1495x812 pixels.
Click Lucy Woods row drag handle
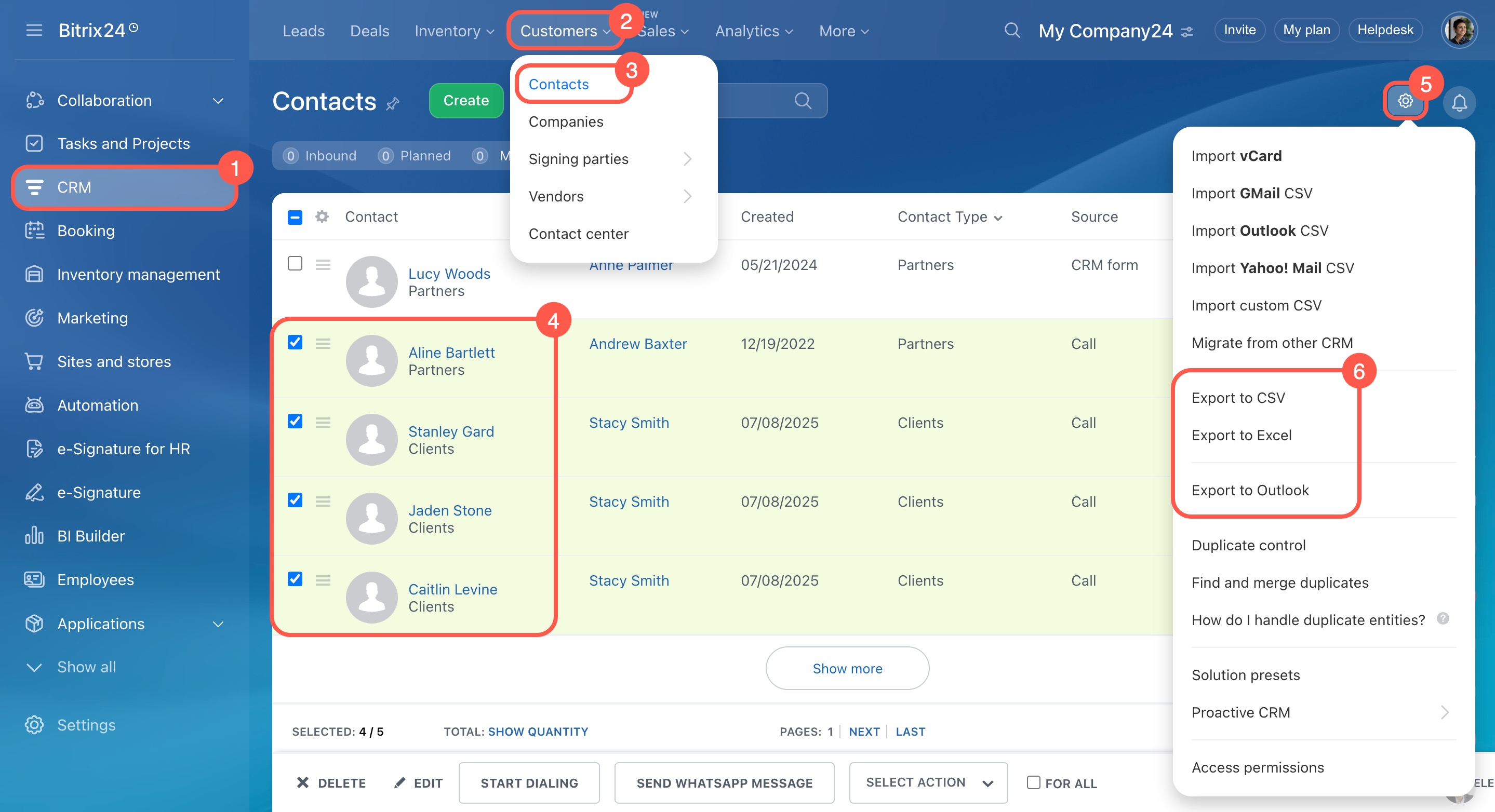(323, 264)
